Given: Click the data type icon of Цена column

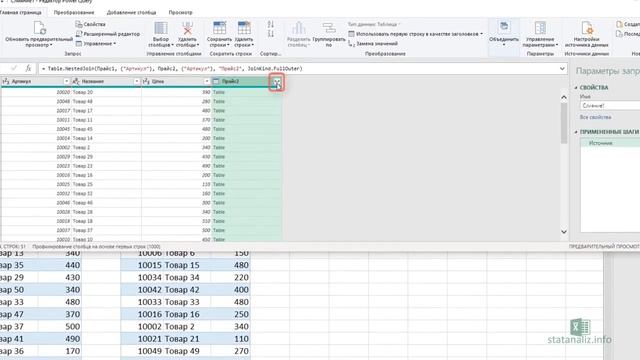Looking at the screenshot, I should pos(146,82).
